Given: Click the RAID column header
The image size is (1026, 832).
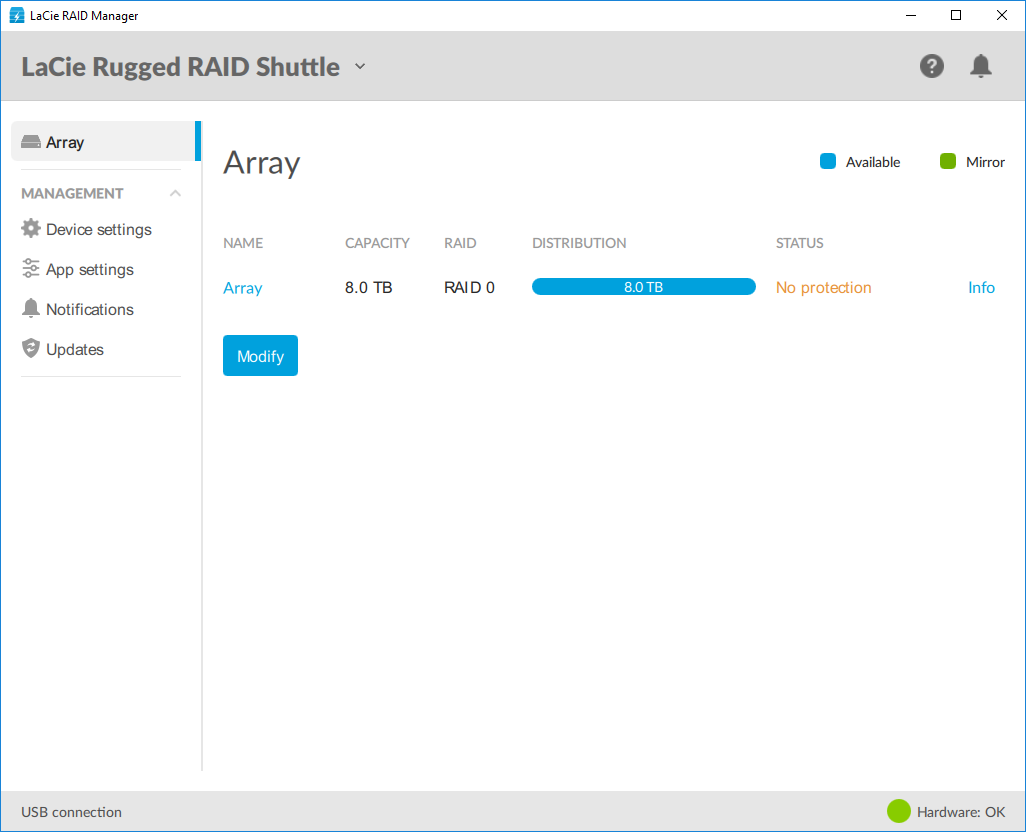Looking at the screenshot, I should [x=460, y=243].
